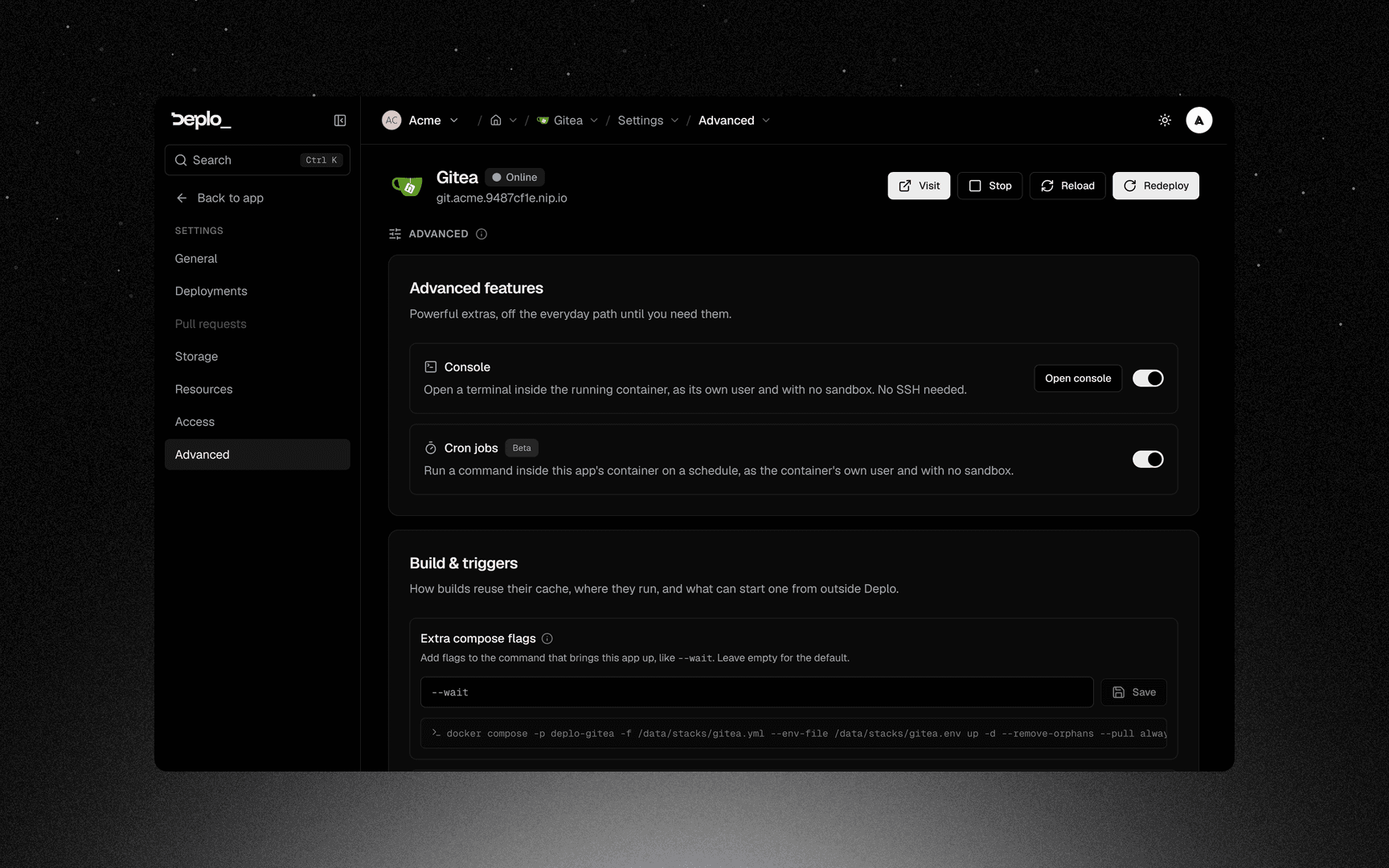Click the back arrow next to Back to app
The width and height of the screenshot is (1389, 868).
182,198
